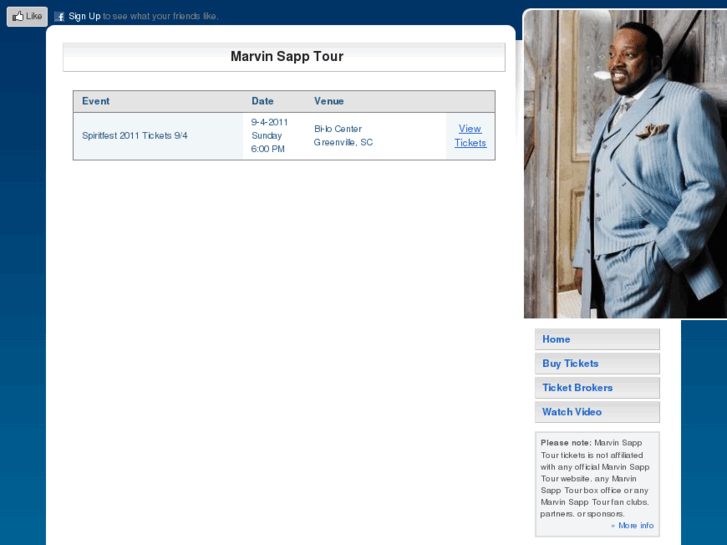Click the Please note disclaimer text

(x=595, y=478)
